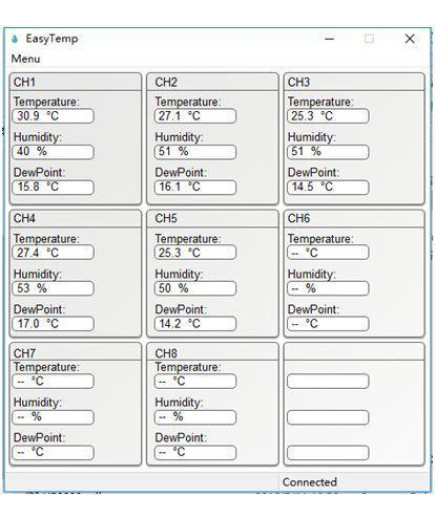Select CH4 temperature field showing 27.4 °C
This screenshot has height=521, width=435.
coord(53,253)
